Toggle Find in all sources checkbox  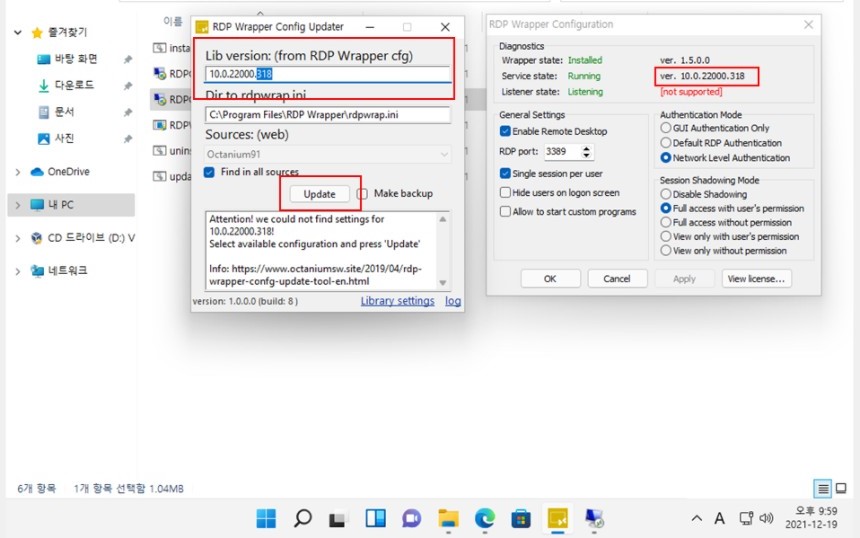209,172
